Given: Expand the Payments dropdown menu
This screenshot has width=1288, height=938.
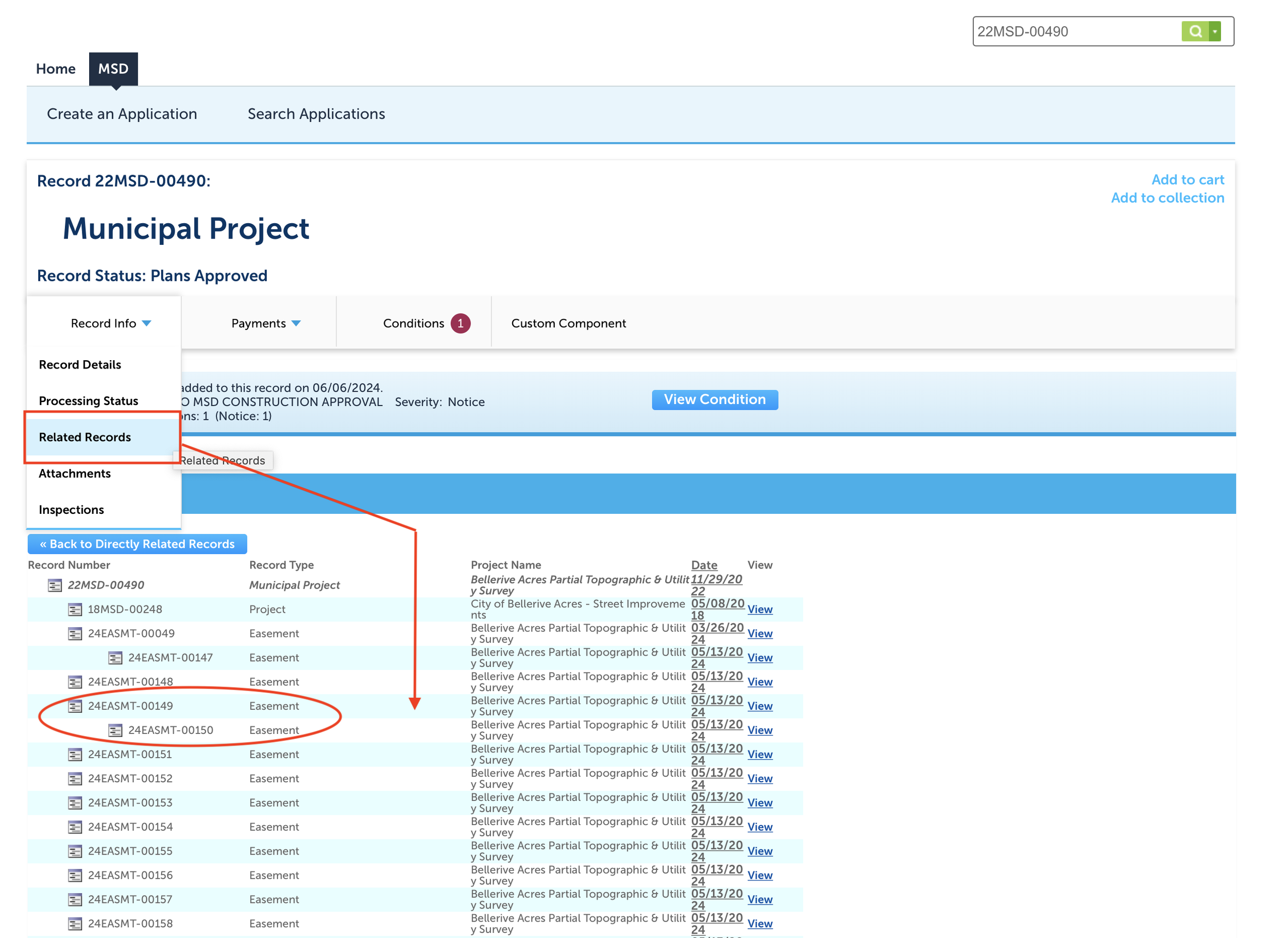Looking at the screenshot, I should click(x=265, y=323).
